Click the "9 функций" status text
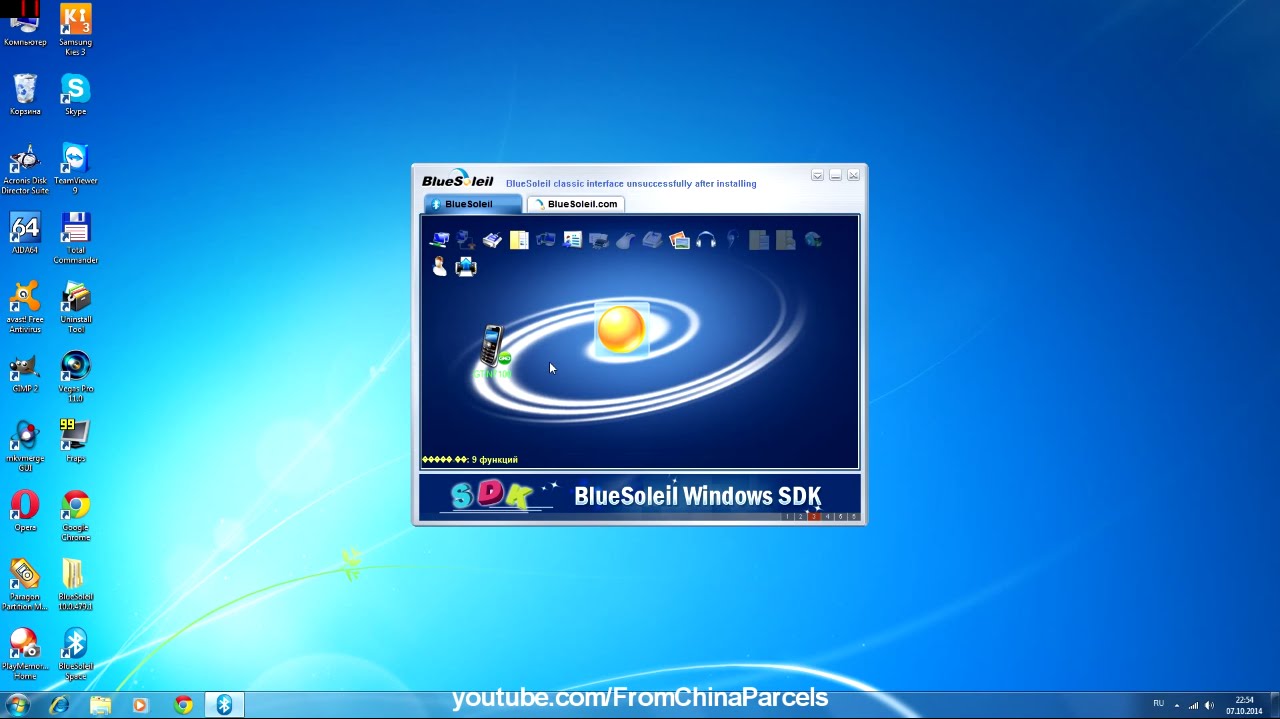Image resolution: width=1280 pixels, height=719 pixels. (x=494, y=460)
